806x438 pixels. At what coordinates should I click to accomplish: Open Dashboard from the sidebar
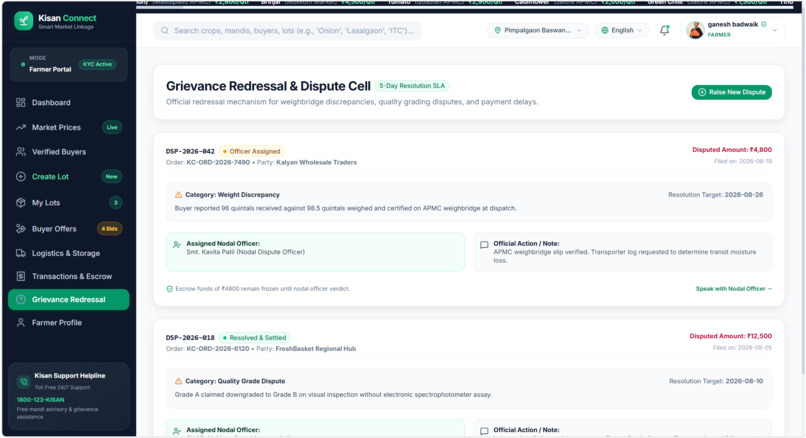pyautogui.click(x=68, y=102)
